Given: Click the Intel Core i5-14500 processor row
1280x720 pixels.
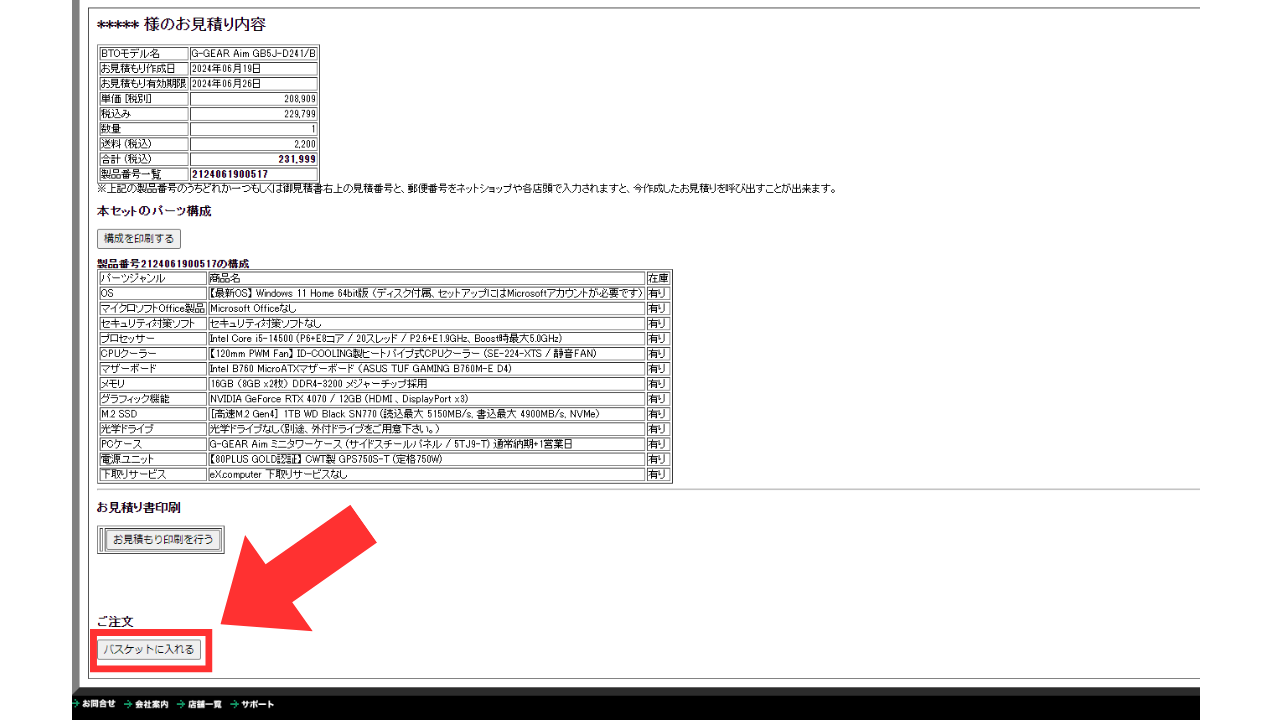Looking at the screenshot, I should (425, 339).
